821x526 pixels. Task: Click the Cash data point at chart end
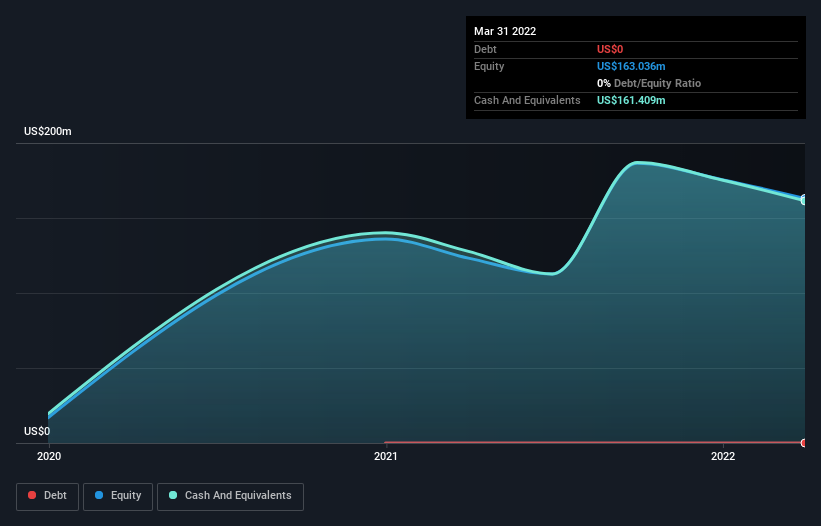[804, 200]
